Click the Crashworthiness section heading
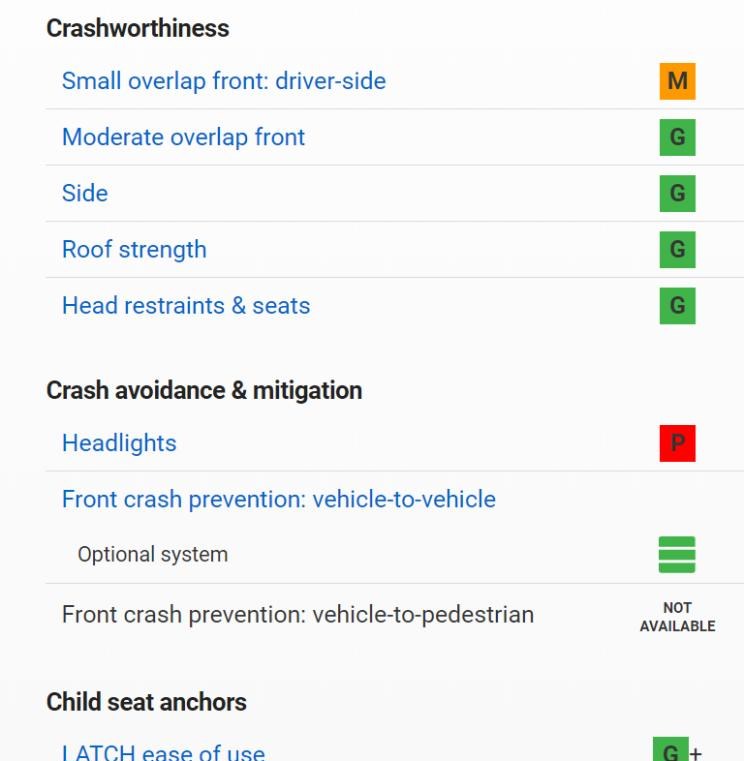Image resolution: width=744 pixels, height=761 pixels. pos(138,28)
